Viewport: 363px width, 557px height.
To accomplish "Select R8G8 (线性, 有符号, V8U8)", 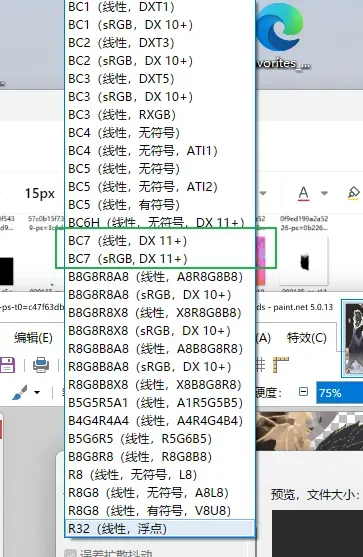I will tap(160, 510).
